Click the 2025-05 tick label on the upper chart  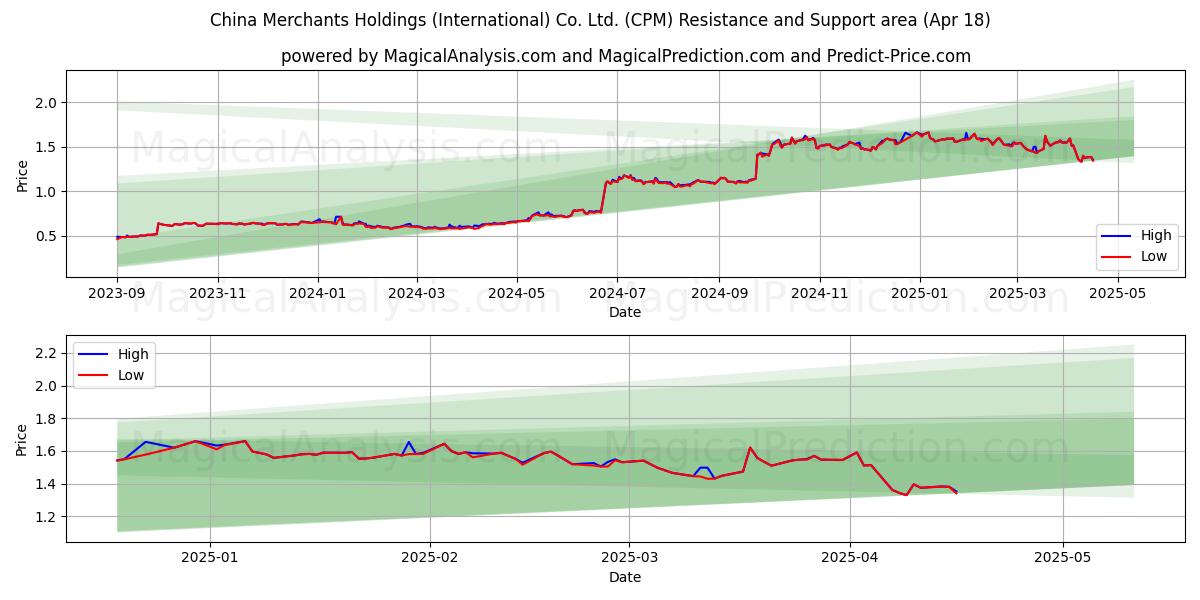click(x=1117, y=293)
